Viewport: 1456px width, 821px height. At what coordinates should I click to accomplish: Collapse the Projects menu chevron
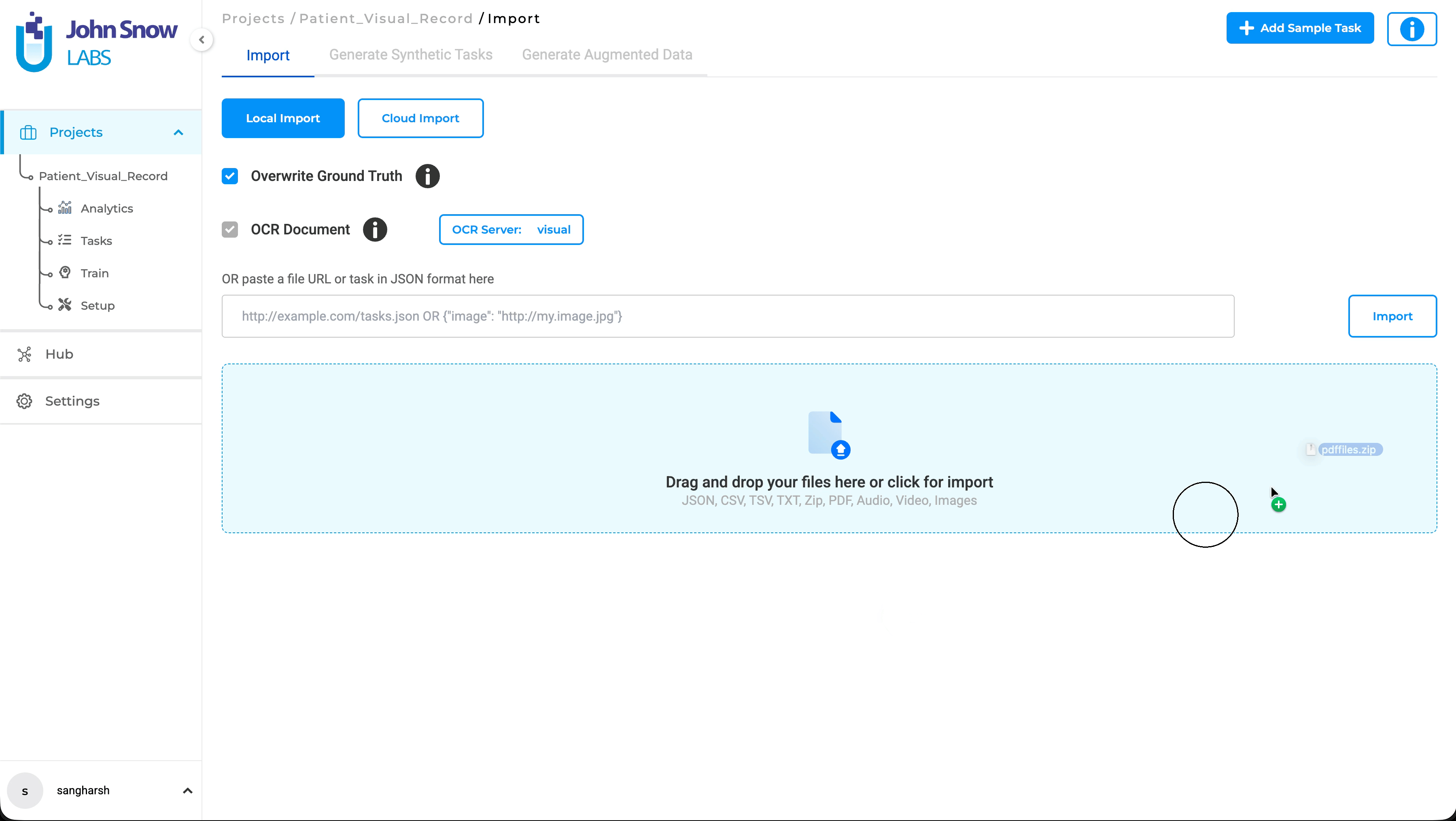point(178,132)
